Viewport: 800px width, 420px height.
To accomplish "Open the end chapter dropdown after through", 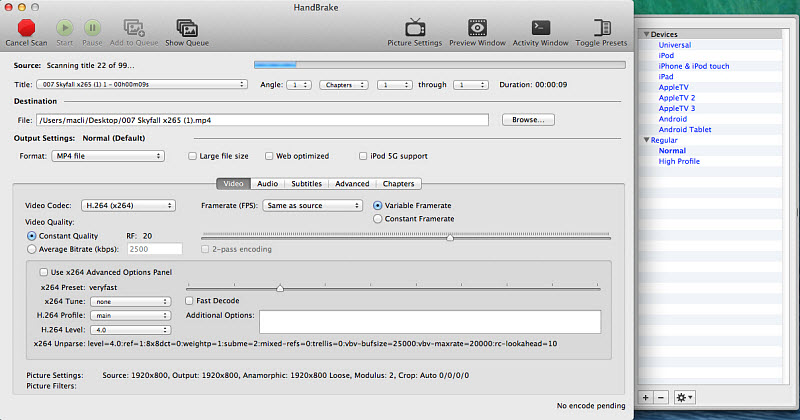I will coord(471,85).
